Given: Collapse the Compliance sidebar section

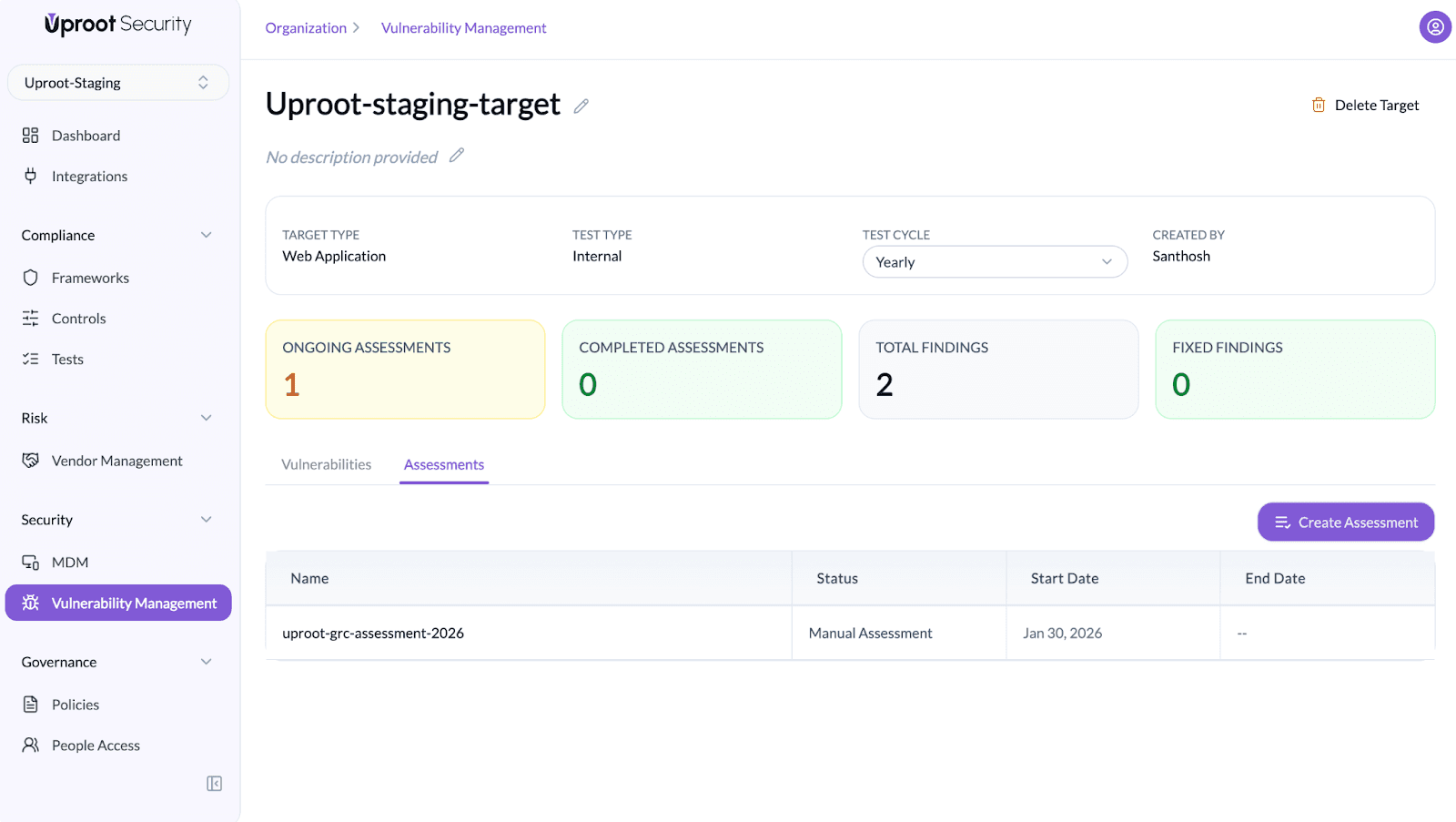Looking at the screenshot, I should coord(206,235).
